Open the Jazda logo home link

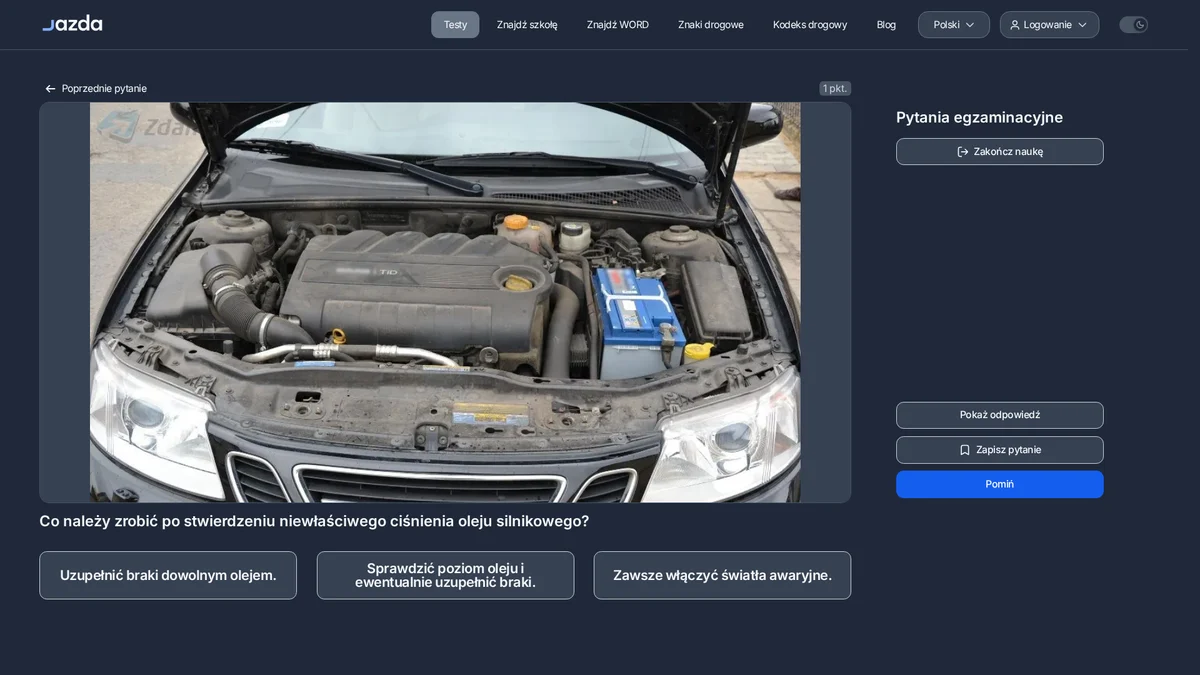coord(72,23)
